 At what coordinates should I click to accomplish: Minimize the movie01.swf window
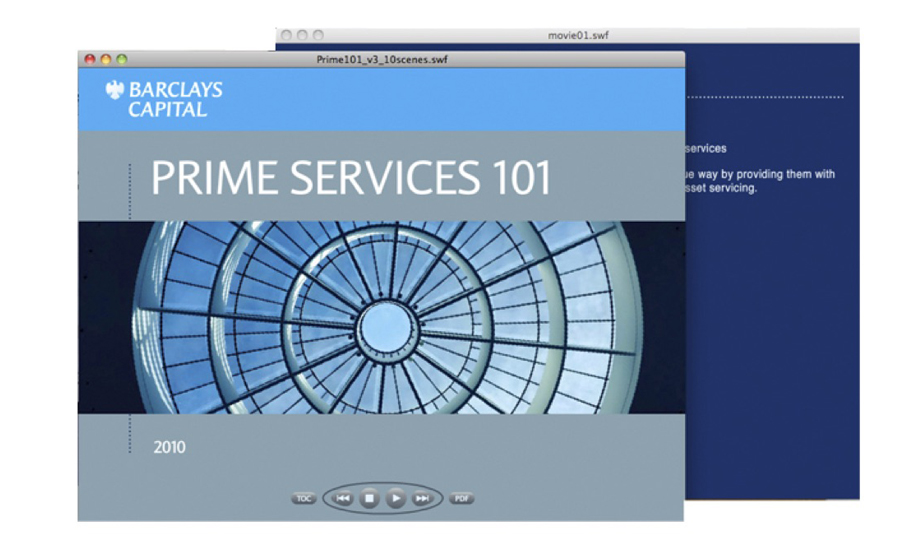click(x=303, y=35)
